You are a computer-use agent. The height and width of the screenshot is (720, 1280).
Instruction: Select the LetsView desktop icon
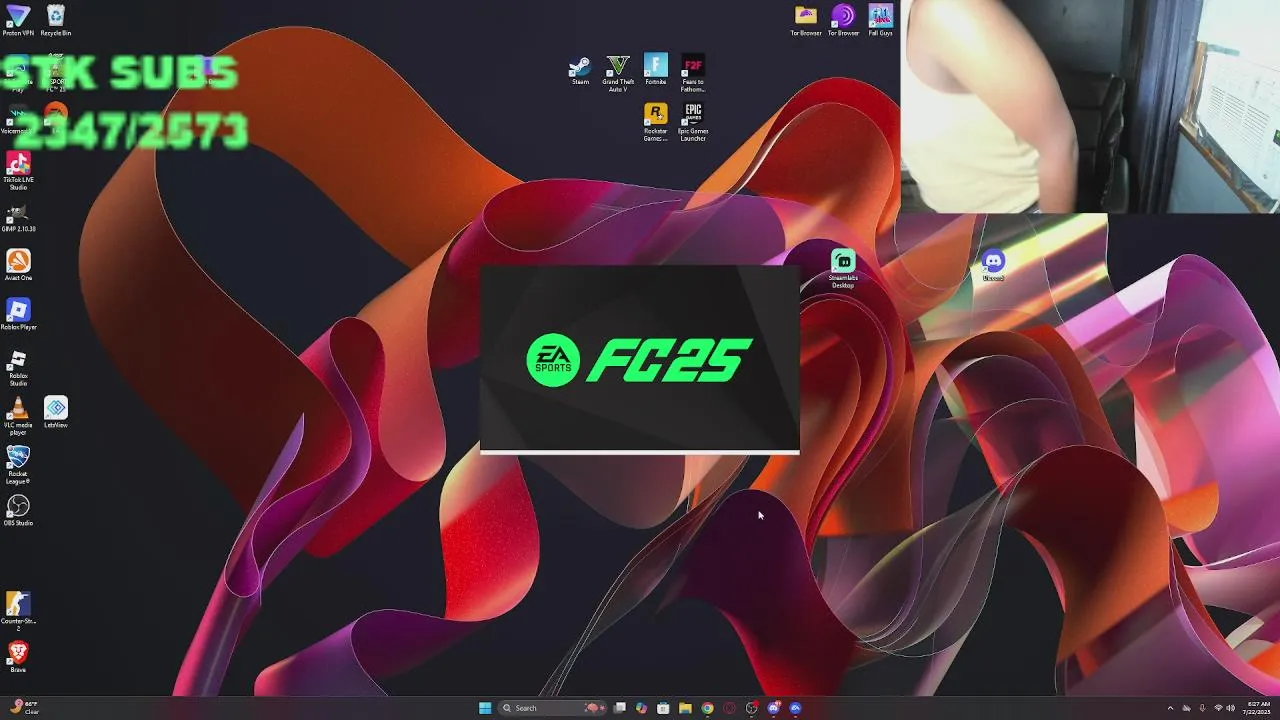tap(56, 412)
